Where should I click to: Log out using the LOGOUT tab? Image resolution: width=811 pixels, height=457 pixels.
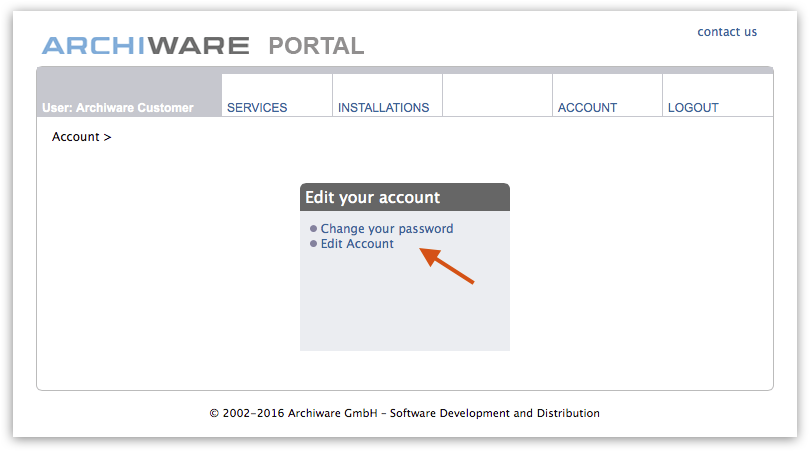coord(693,108)
